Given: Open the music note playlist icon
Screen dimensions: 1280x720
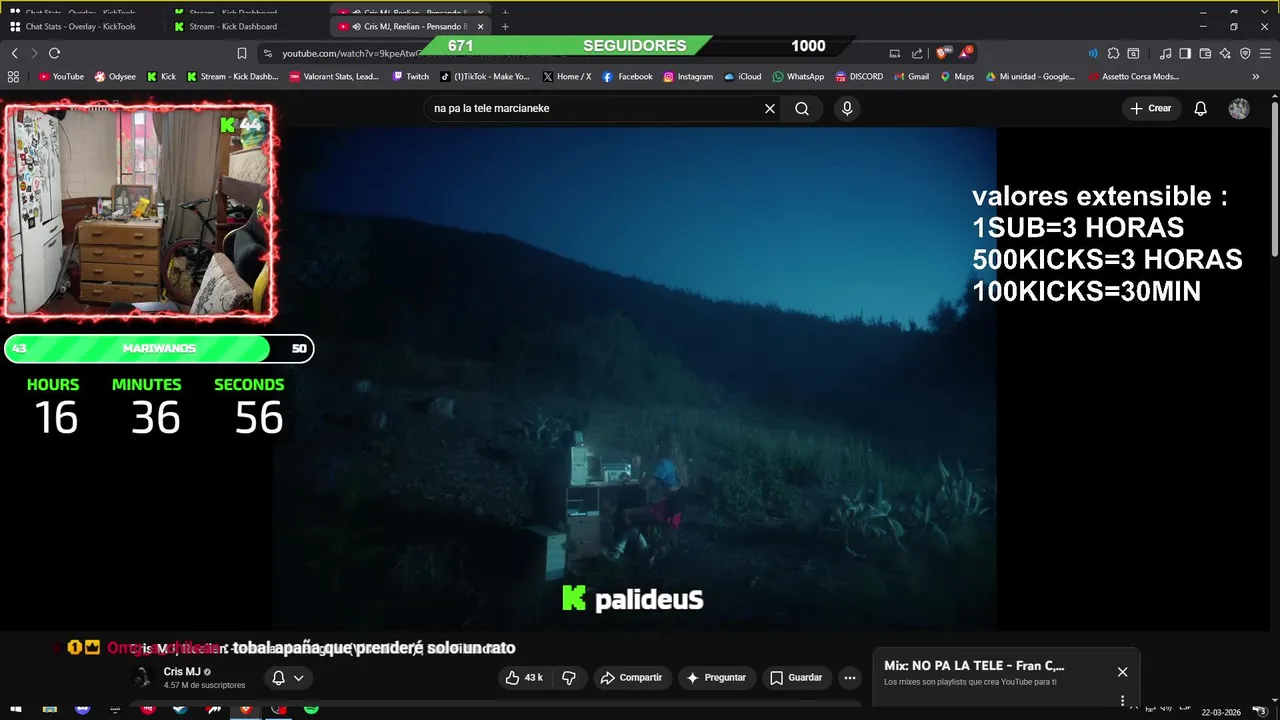Looking at the screenshot, I should coord(1165,53).
